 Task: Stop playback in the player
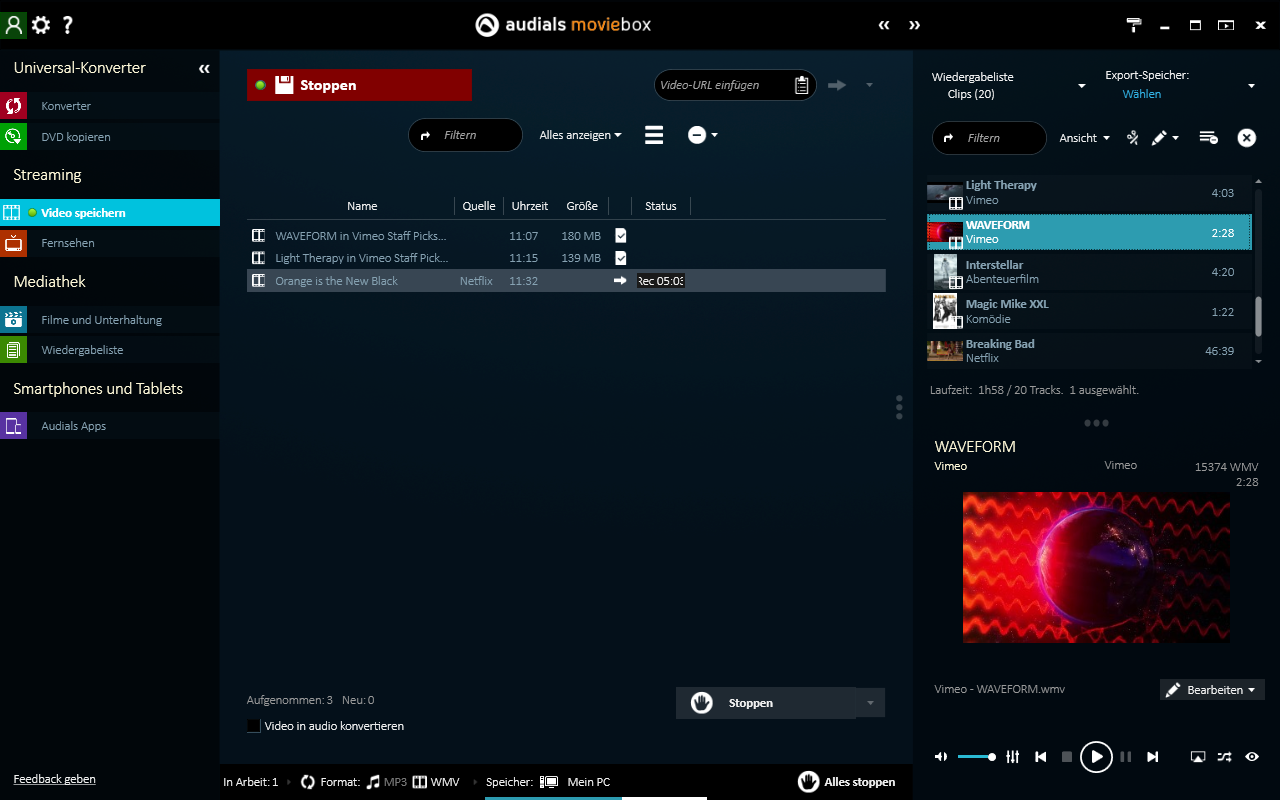click(x=1067, y=757)
